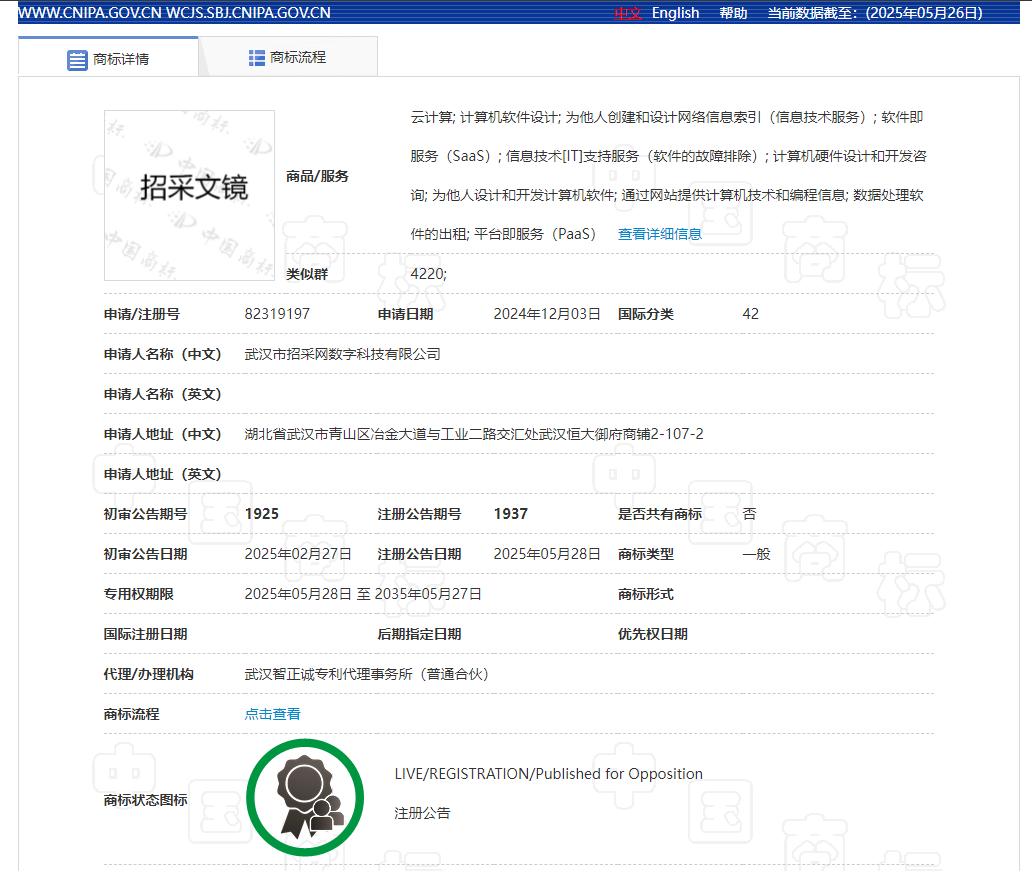Screen dimensions: 1032x871
Task: Select the applicant address starting 湖北省武汉市
Action: pyautogui.click(x=474, y=434)
